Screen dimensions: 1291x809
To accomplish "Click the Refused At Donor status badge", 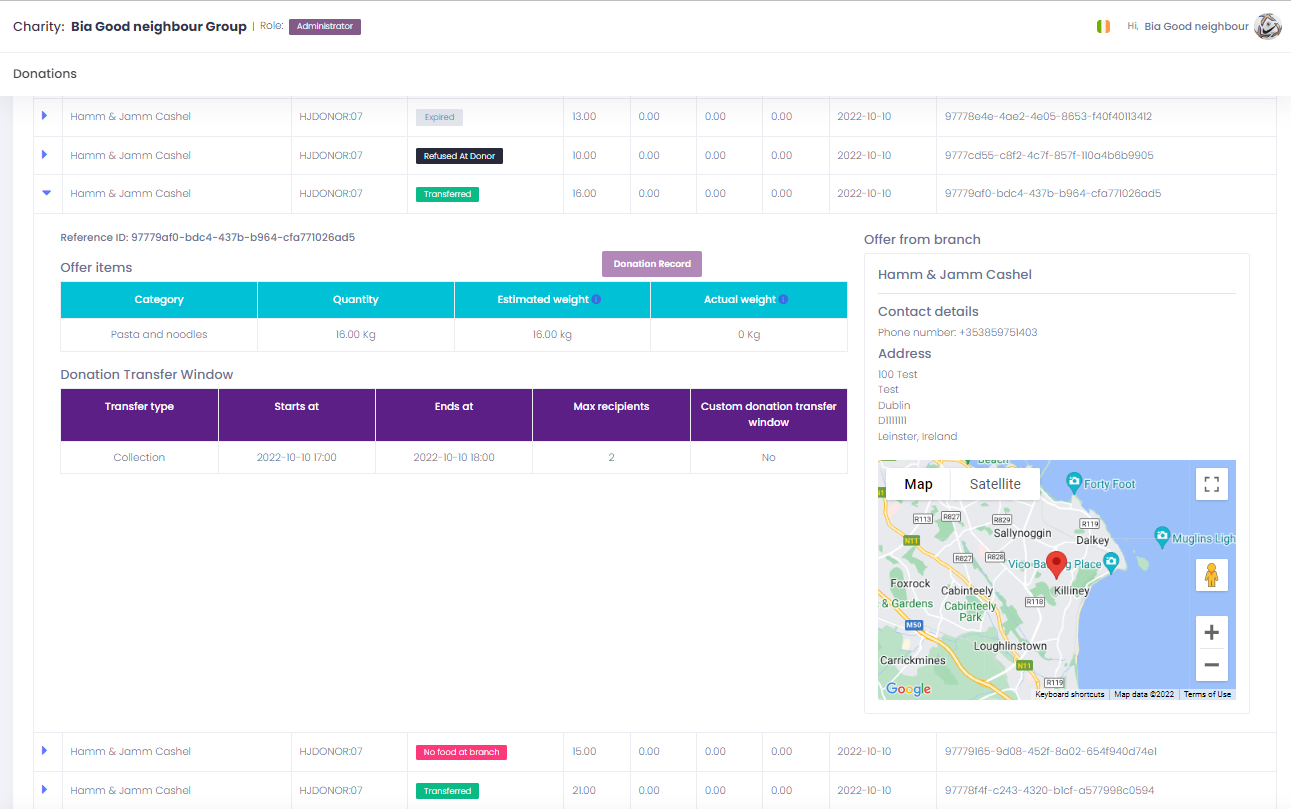I will (460, 156).
